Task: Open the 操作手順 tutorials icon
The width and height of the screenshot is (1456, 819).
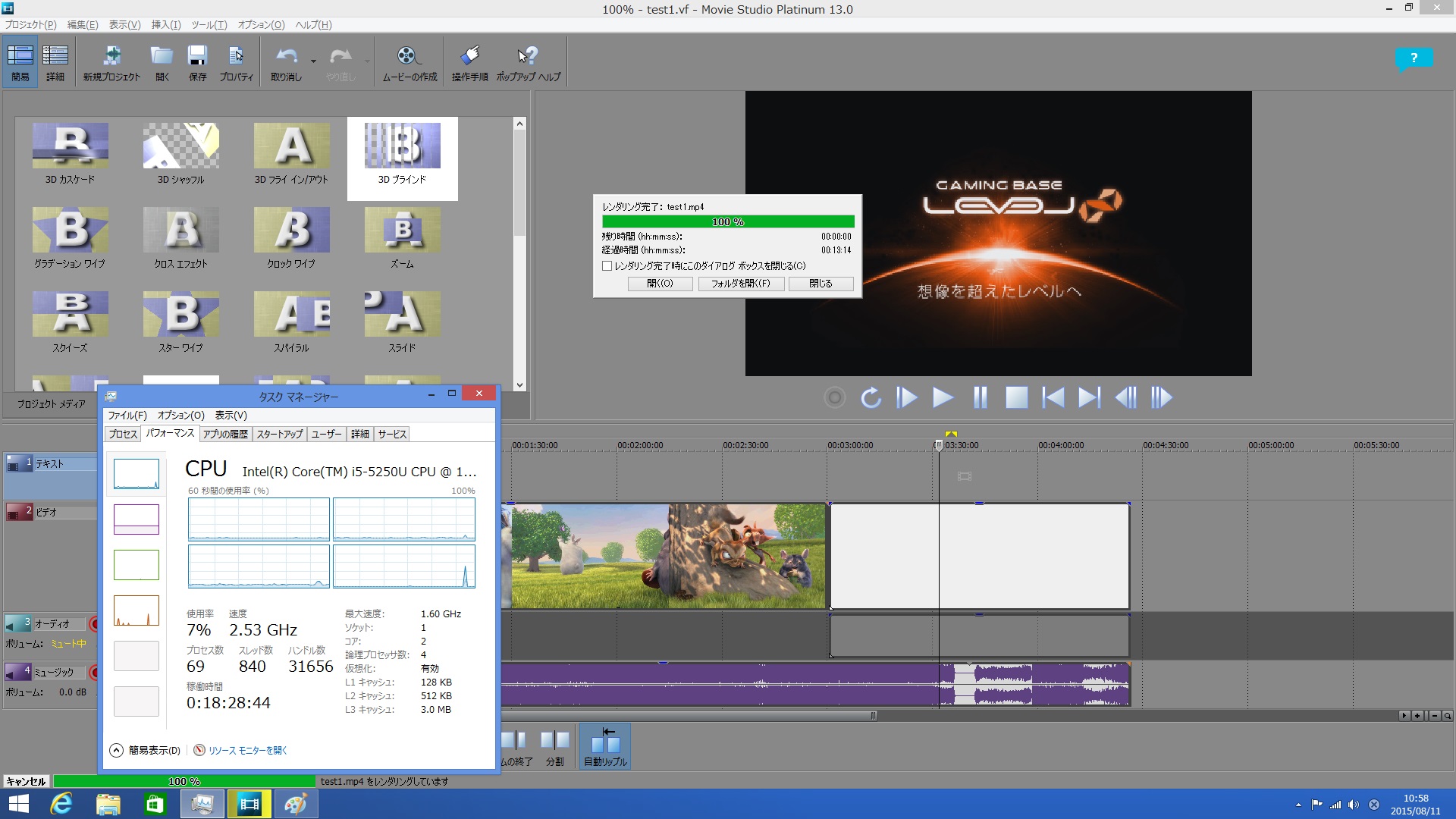Action: pyautogui.click(x=469, y=62)
